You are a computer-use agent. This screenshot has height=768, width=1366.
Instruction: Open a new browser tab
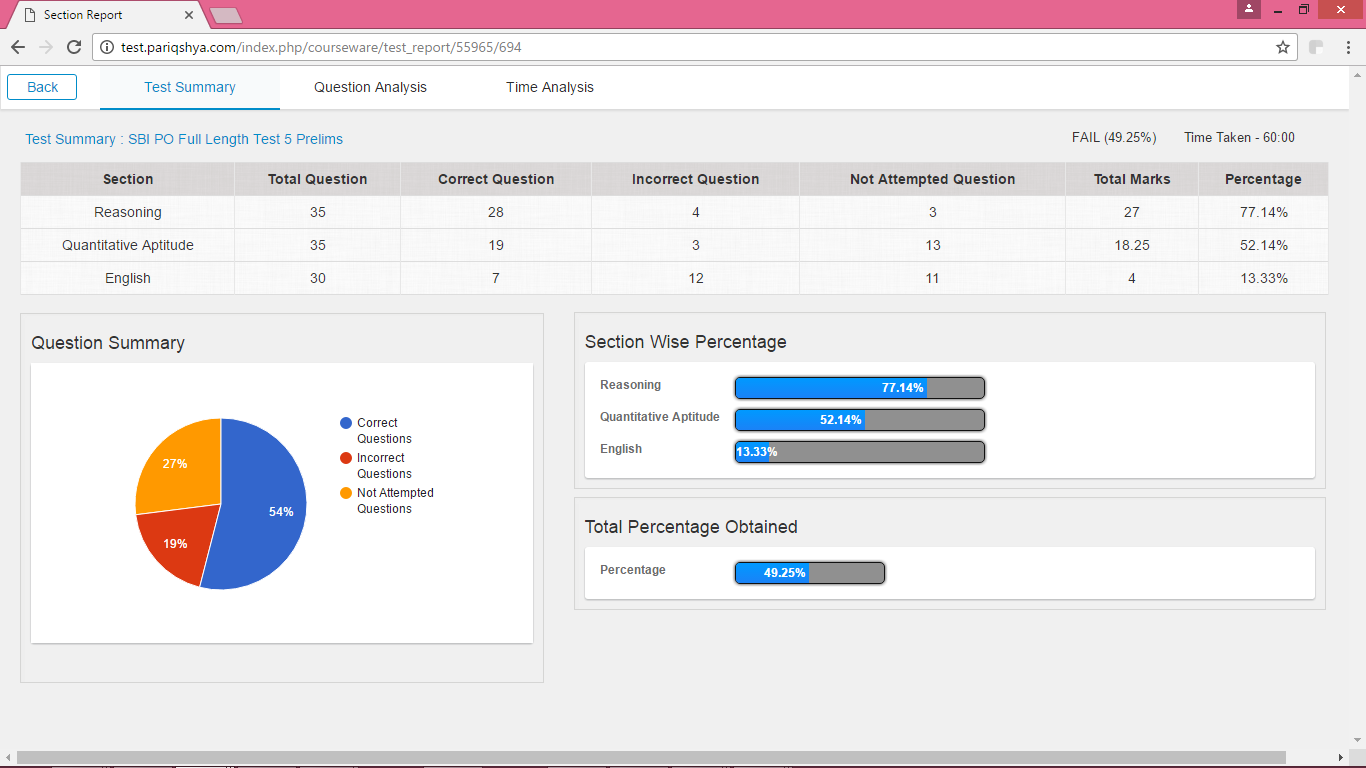(x=226, y=15)
